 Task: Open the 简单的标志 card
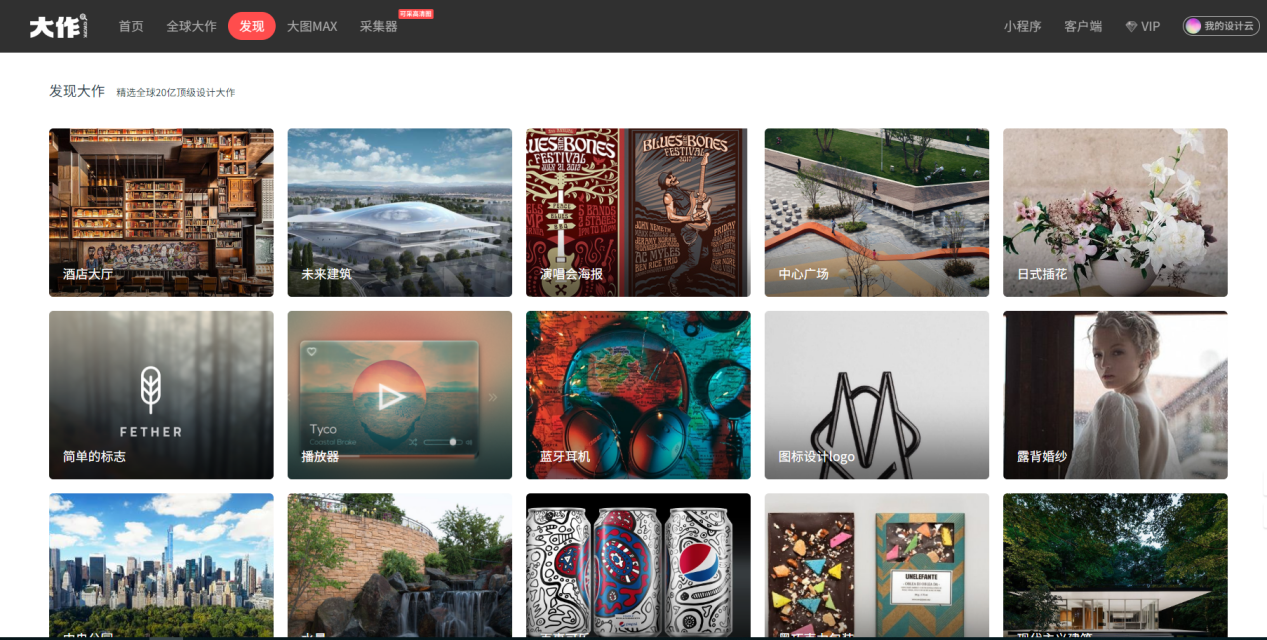point(161,395)
